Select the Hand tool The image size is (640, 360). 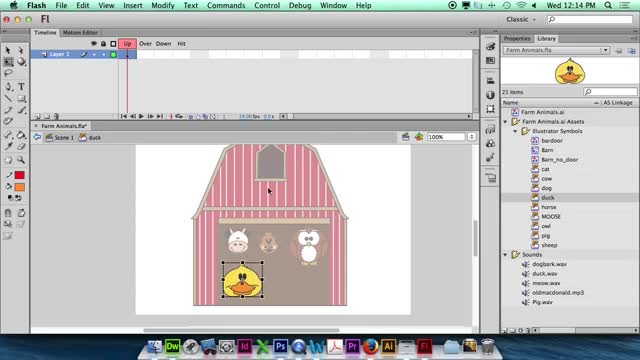coord(8,160)
